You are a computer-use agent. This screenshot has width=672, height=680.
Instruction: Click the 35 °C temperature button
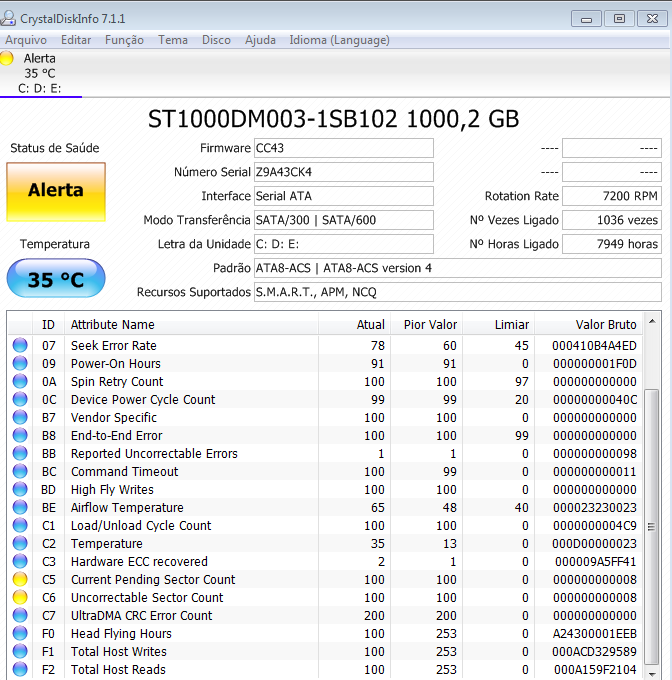(x=56, y=279)
